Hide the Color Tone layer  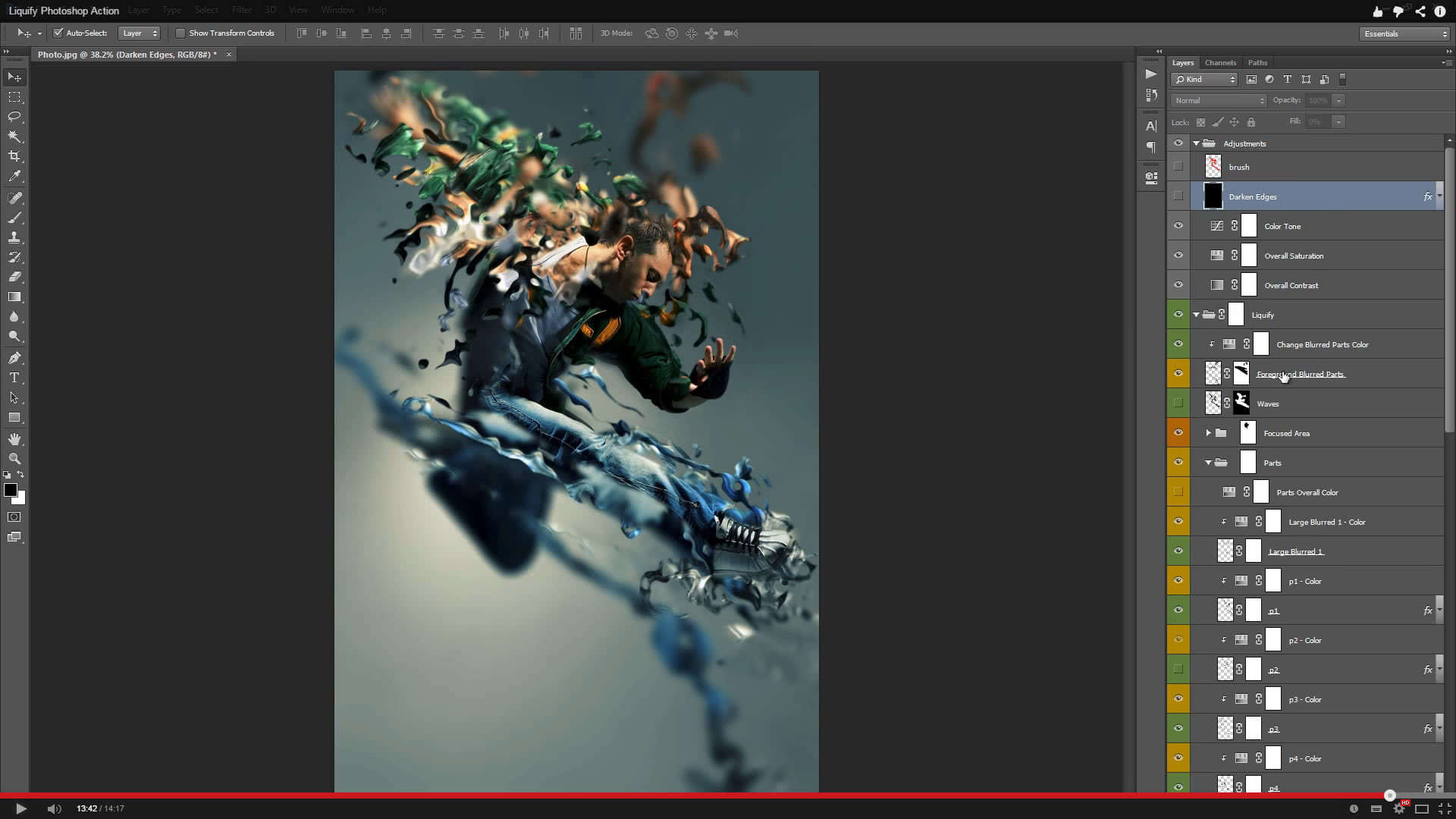[x=1178, y=226]
